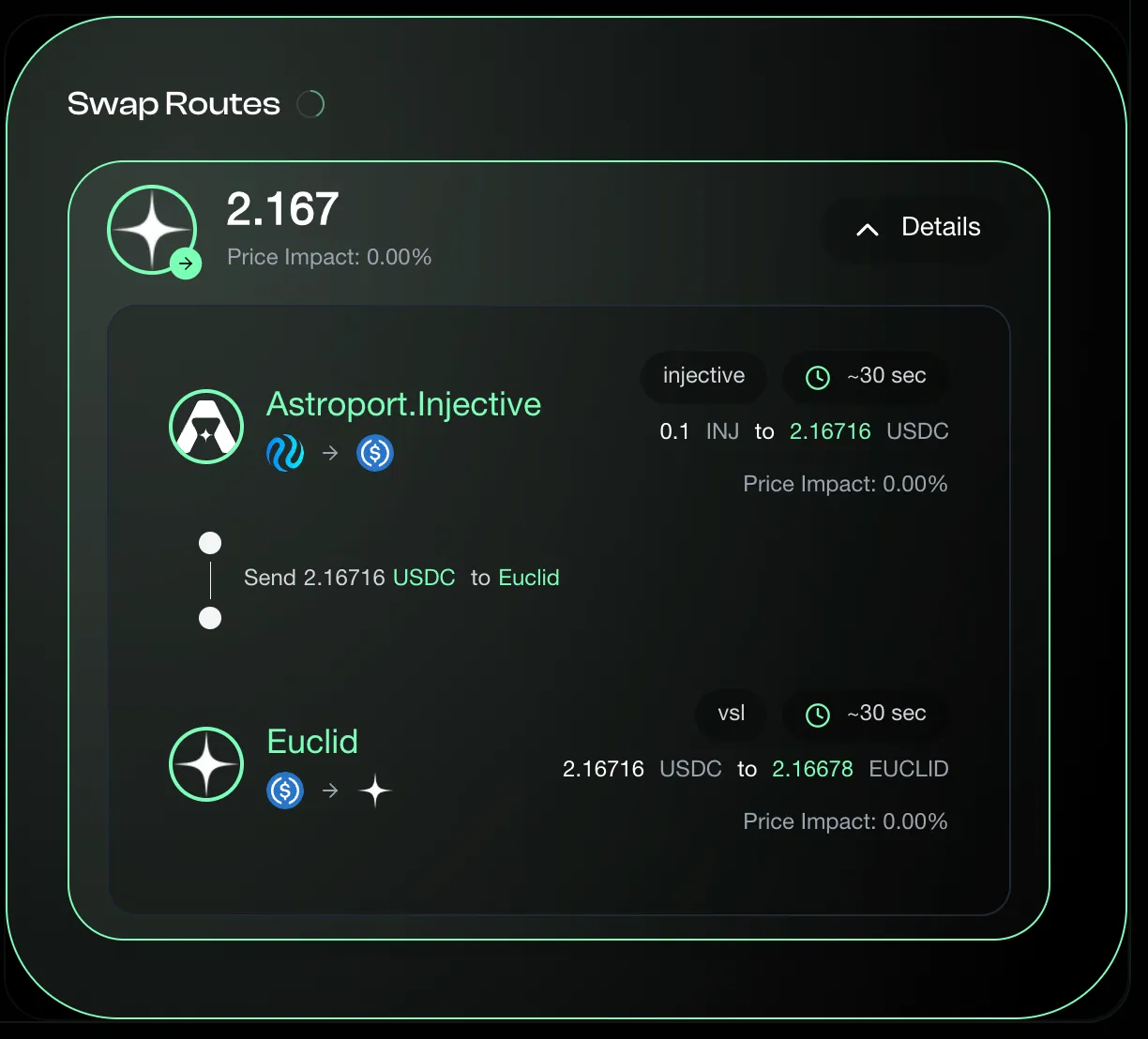The width and height of the screenshot is (1148, 1039).
Task: Click the USDC icon under Astroport.Injective
Action: (375, 453)
